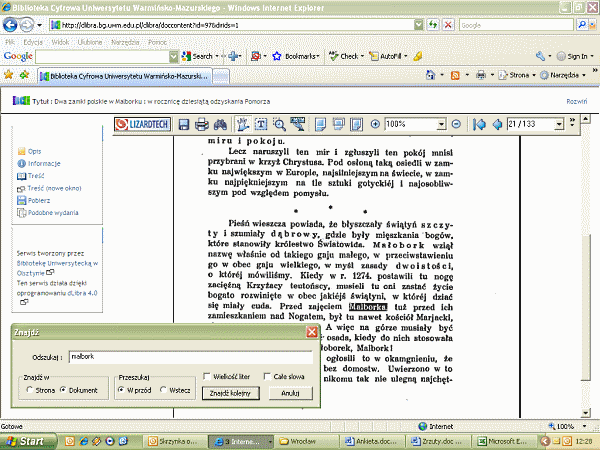600x450 pixels.
Task: Select the Strona radio button
Action: pos(28,390)
